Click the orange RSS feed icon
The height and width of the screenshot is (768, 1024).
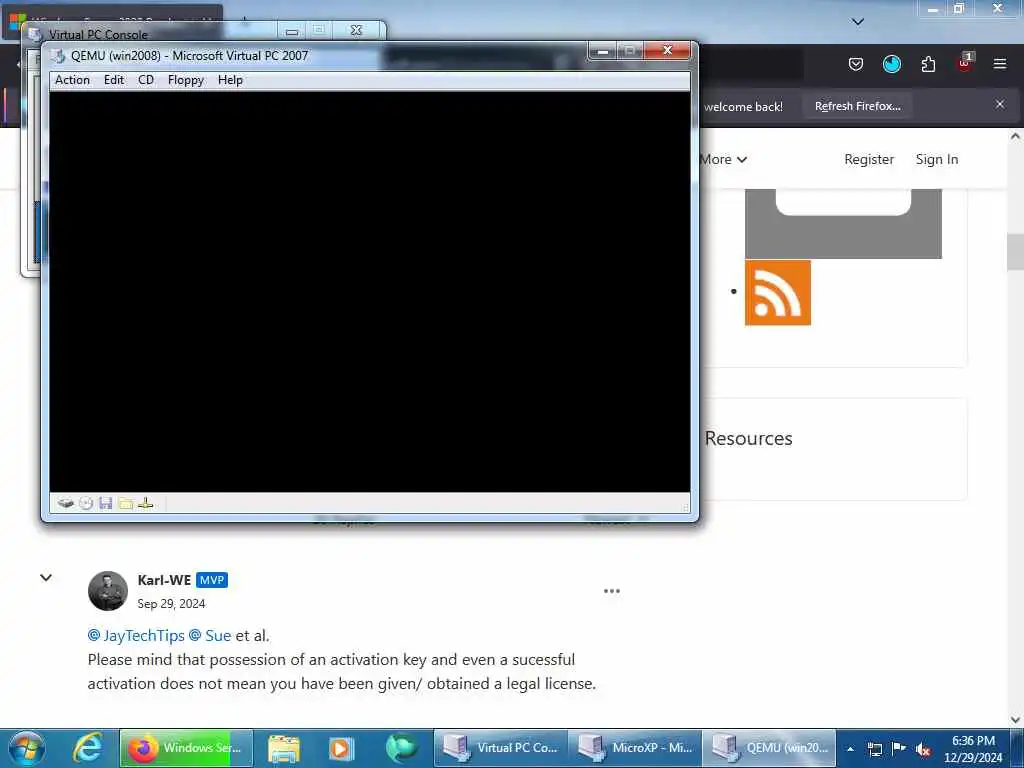[x=778, y=293]
